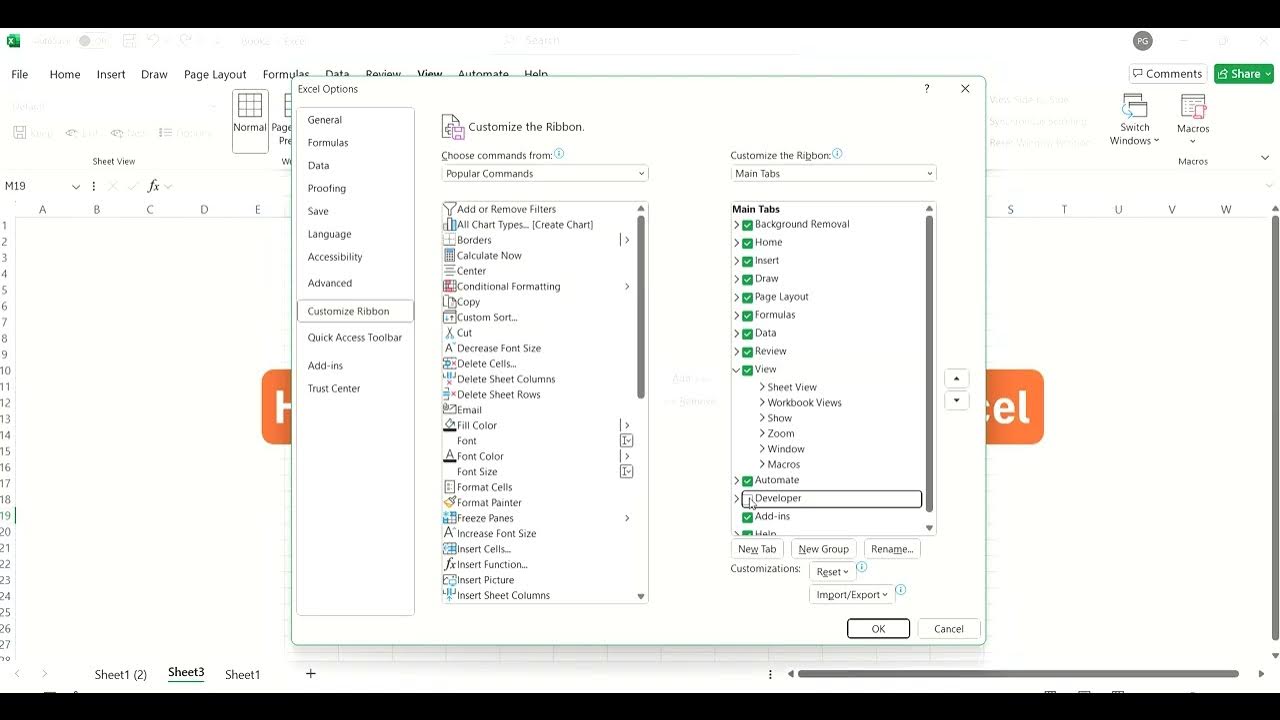1280x720 pixels.
Task: Expand the Sheet View group
Action: point(763,387)
